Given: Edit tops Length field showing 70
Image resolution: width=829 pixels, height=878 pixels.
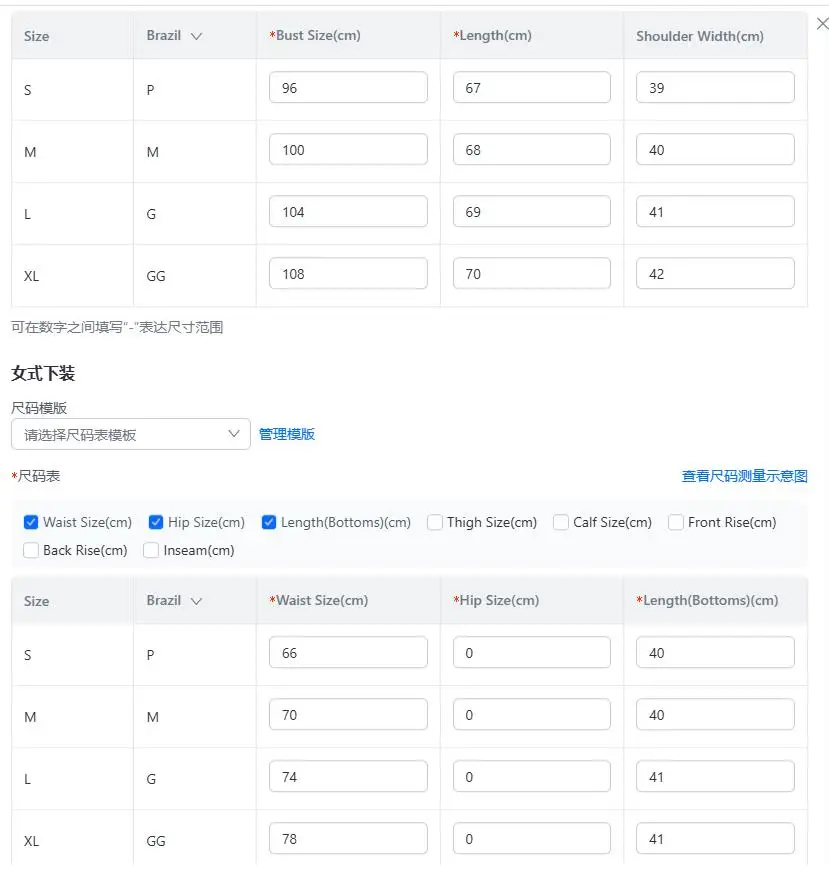Looking at the screenshot, I should (532, 274).
